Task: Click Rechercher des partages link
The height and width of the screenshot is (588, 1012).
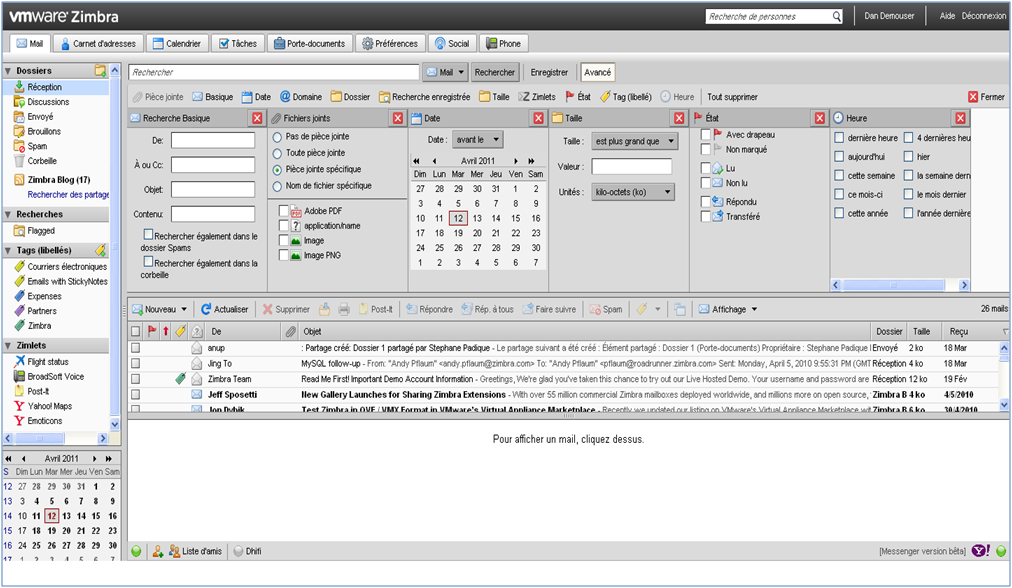Action: 68,195
